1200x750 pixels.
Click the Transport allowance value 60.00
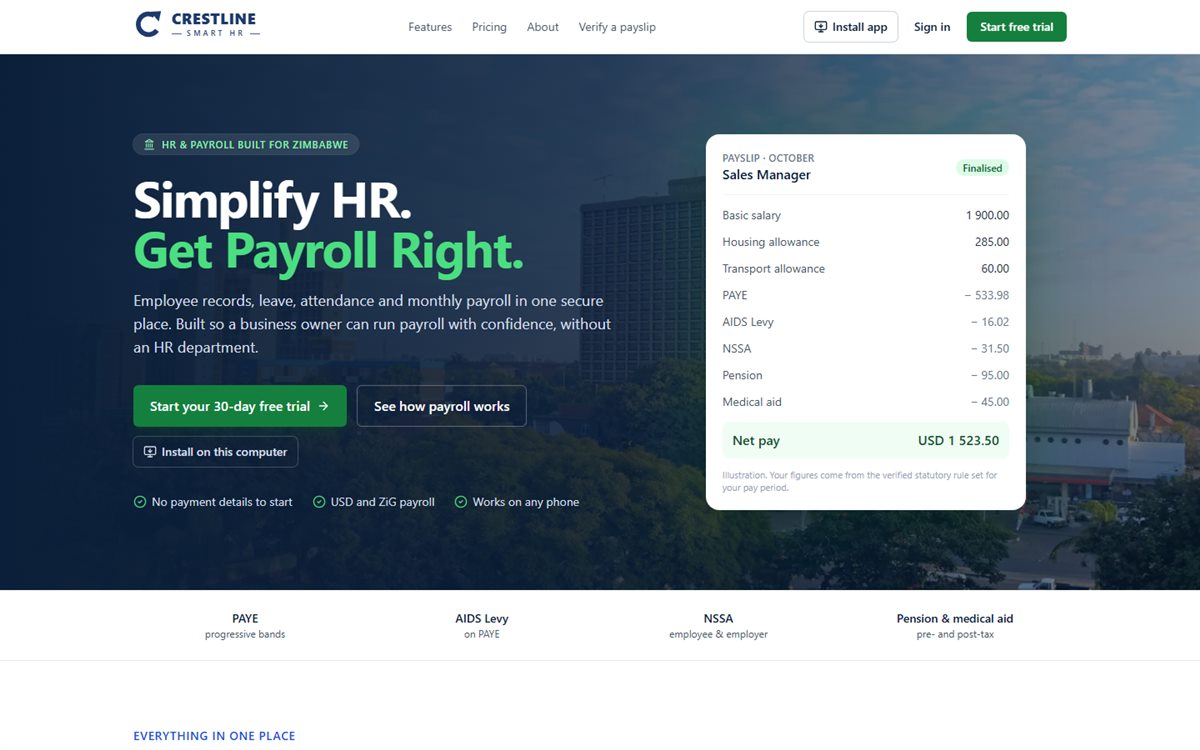(995, 269)
